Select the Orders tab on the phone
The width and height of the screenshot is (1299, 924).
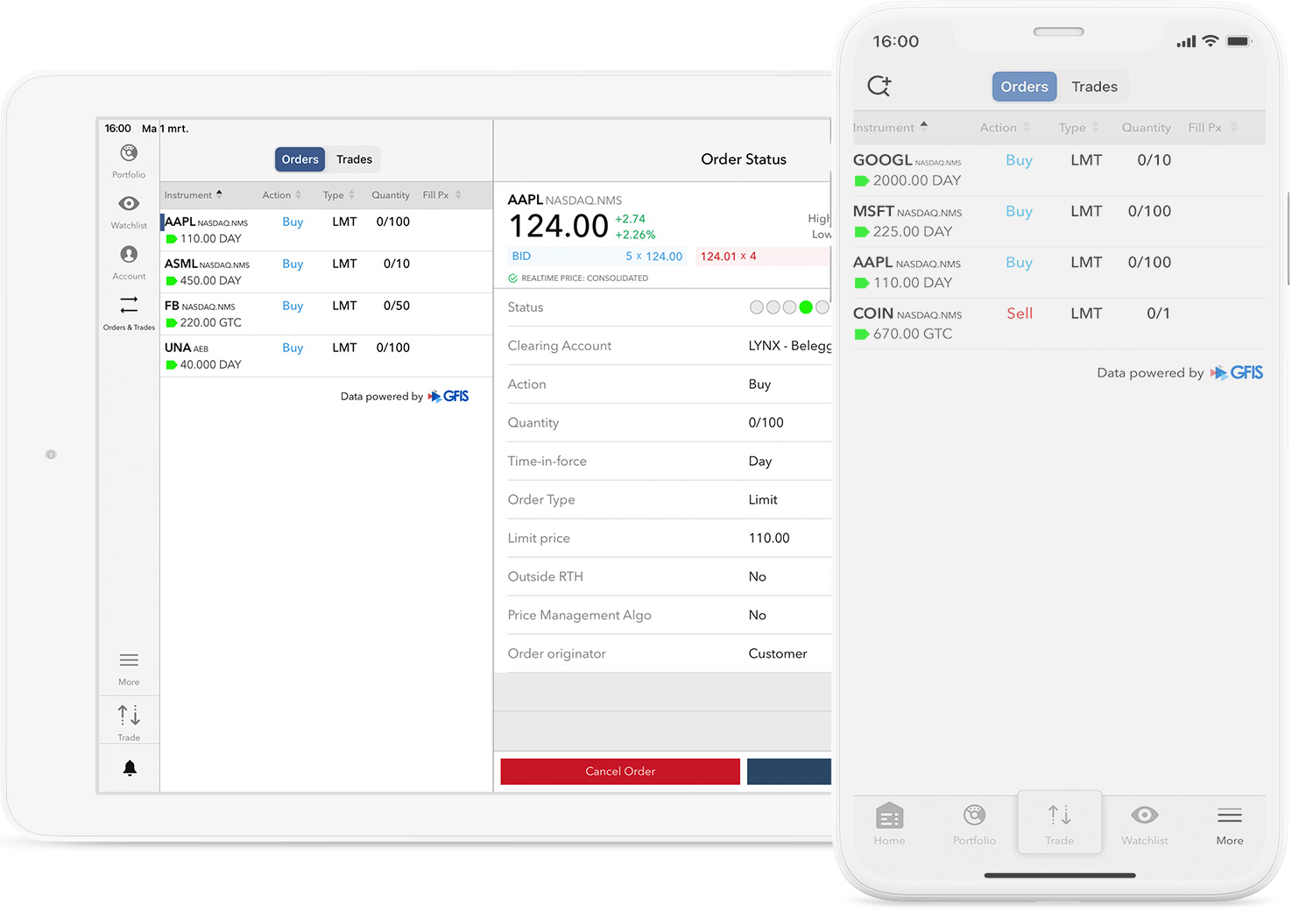pos(1024,87)
